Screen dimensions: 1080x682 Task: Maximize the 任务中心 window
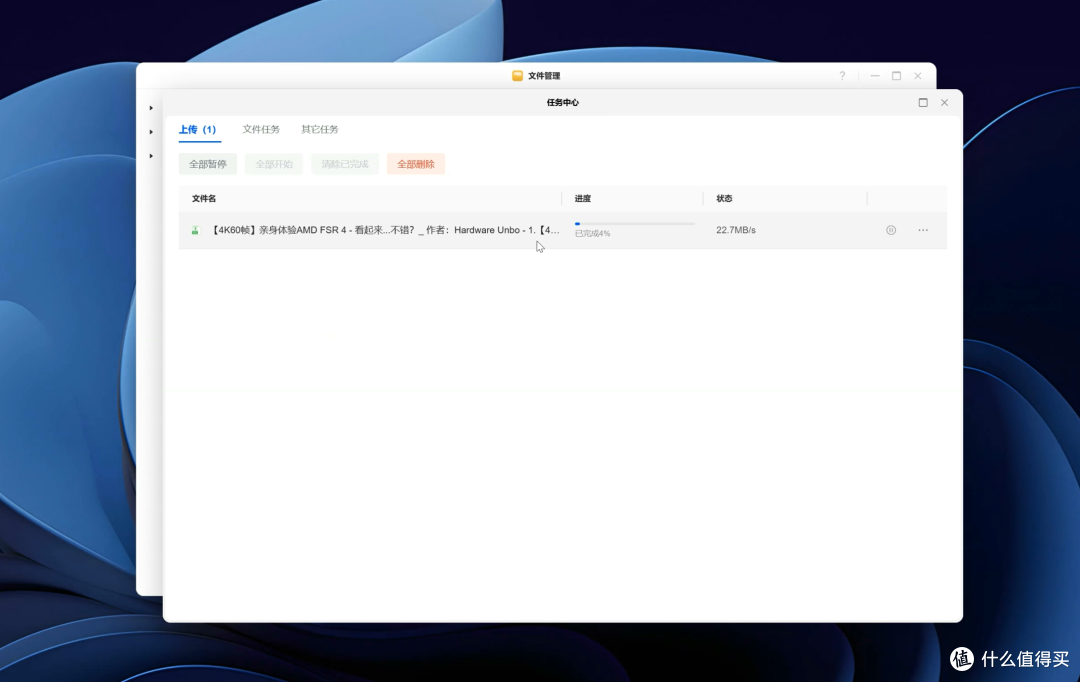[x=923, y=103]
